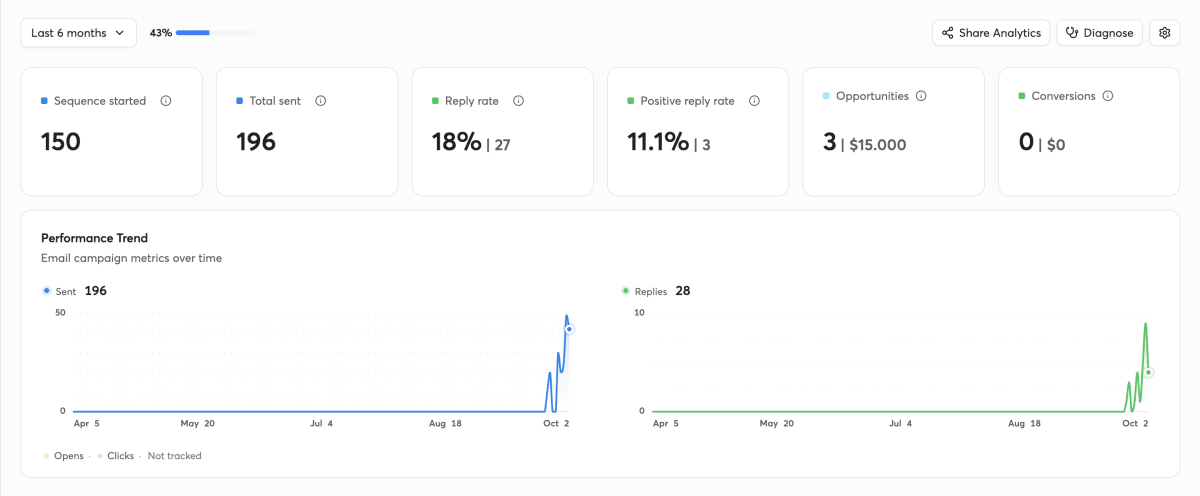The image size is (1200, 496).
Task: Click the Sent chart end data point
Action: tap(569, 329)
